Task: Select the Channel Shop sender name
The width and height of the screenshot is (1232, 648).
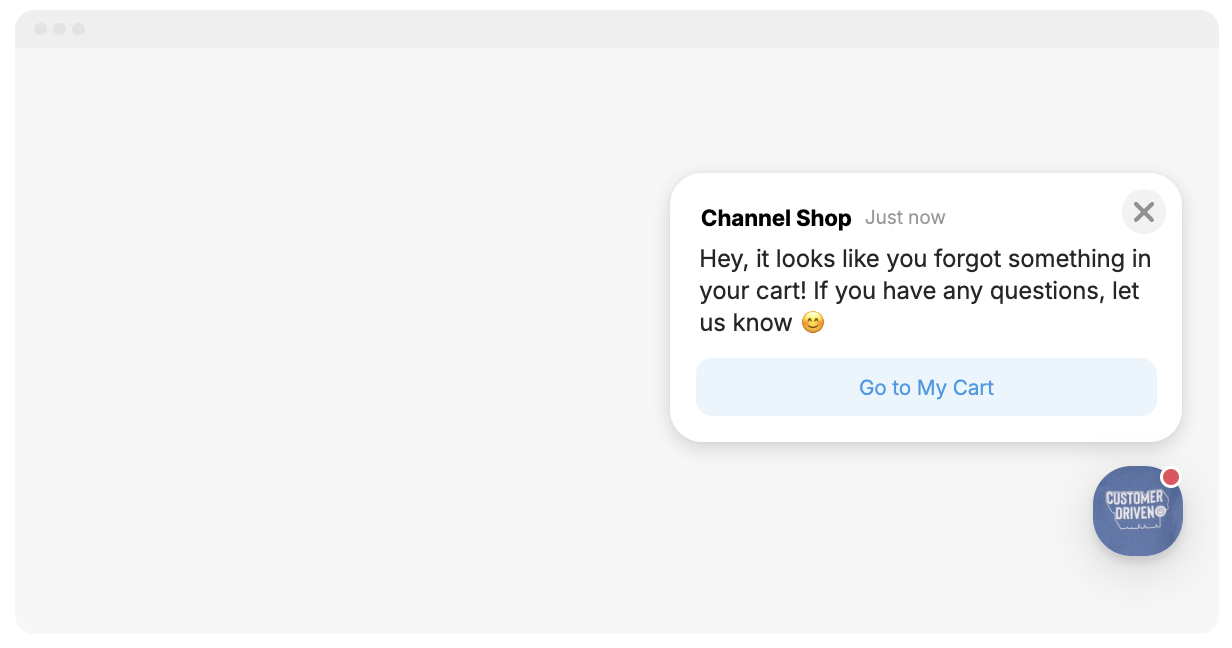Action: tap(776, 218)
